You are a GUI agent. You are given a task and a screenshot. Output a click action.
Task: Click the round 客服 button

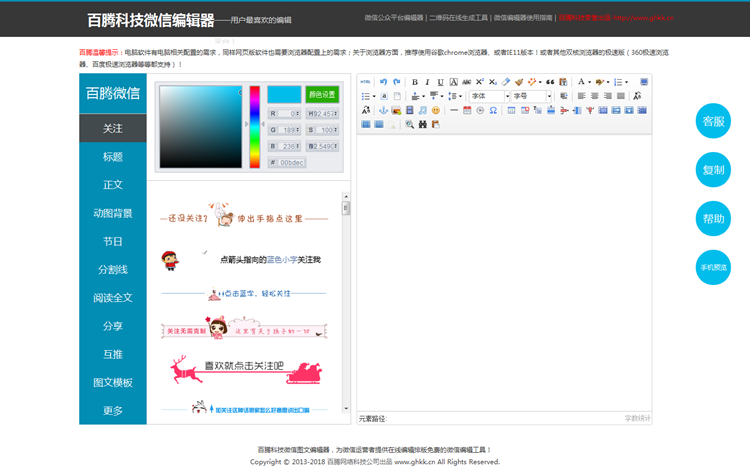tap(713, 121)
